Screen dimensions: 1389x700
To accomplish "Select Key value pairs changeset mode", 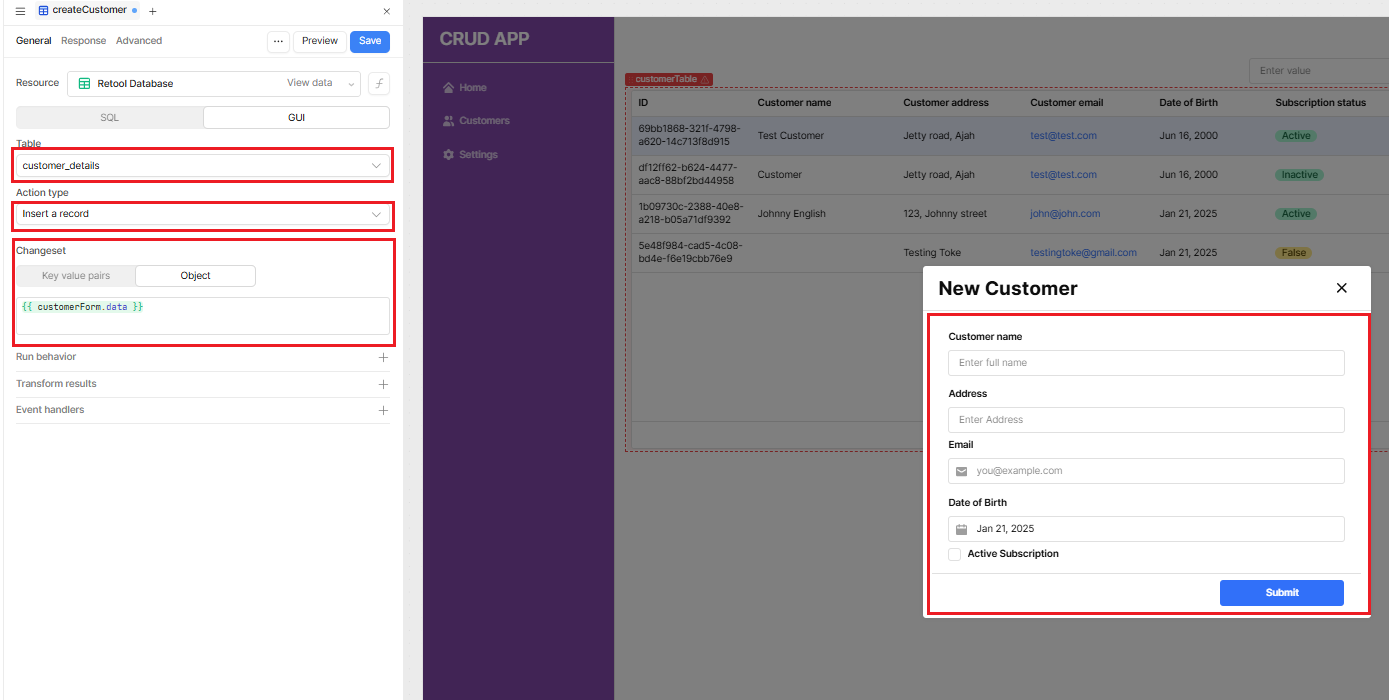I will click(x=76, y=276).
